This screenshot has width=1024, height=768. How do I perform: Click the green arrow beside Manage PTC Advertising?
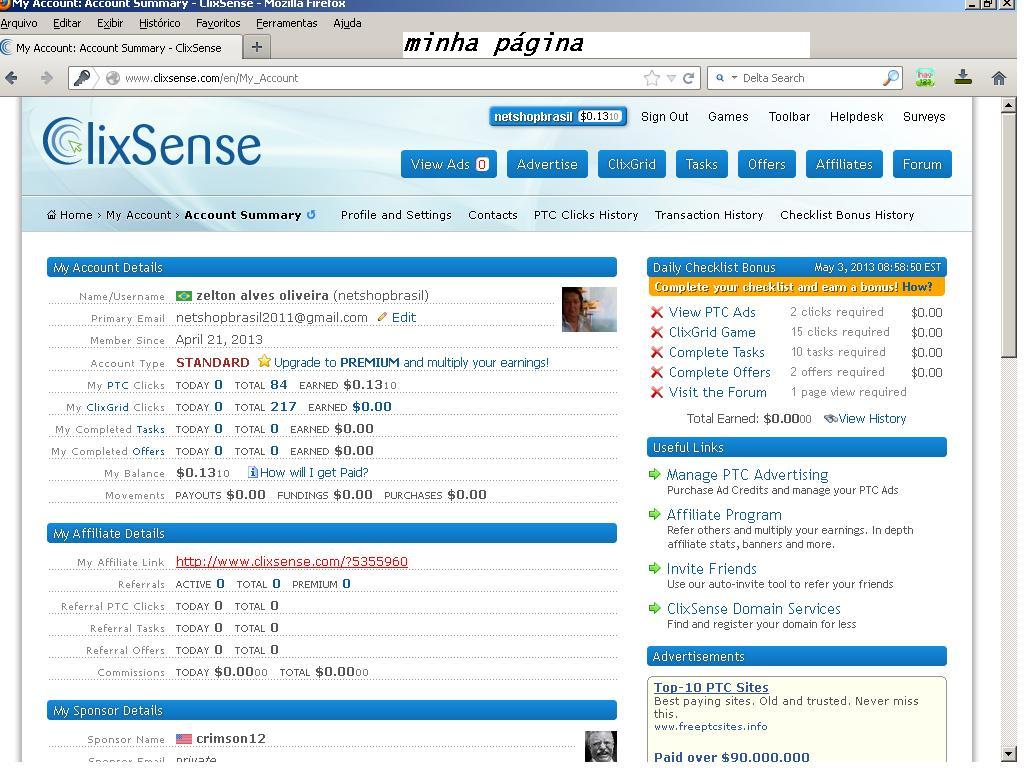[x=654, y=474]
